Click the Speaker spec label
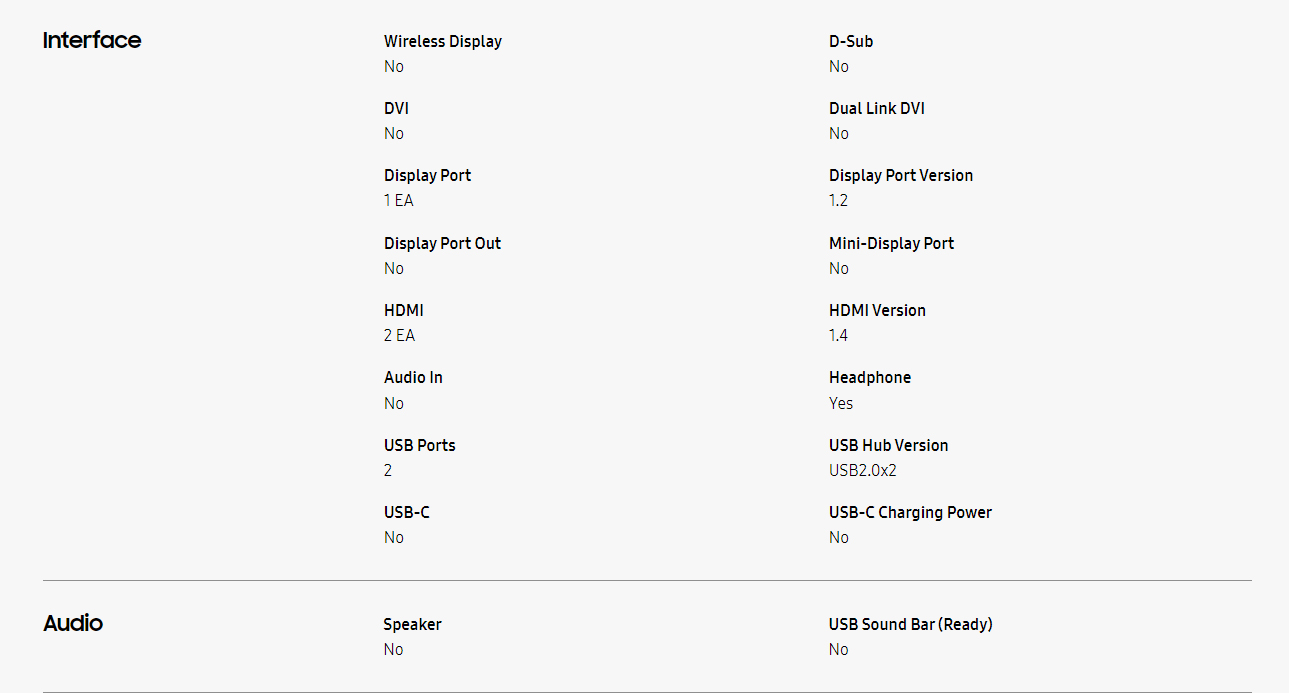Image resolution: width=1289 pixels, height=693 pixels. (412, 624)
